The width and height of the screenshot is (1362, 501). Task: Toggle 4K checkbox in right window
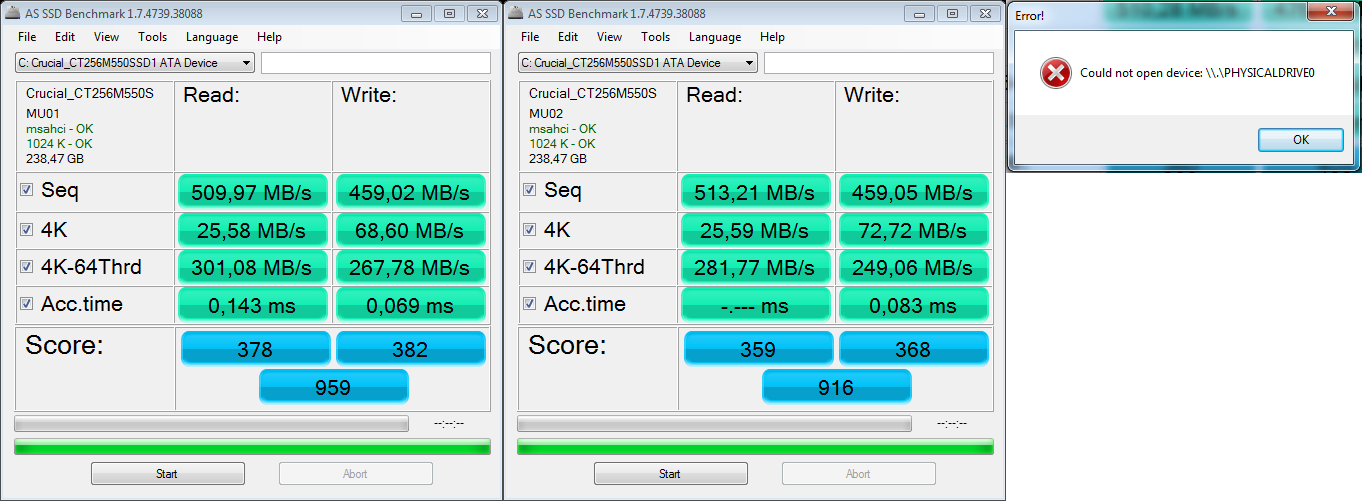click(x=530, y=229)
